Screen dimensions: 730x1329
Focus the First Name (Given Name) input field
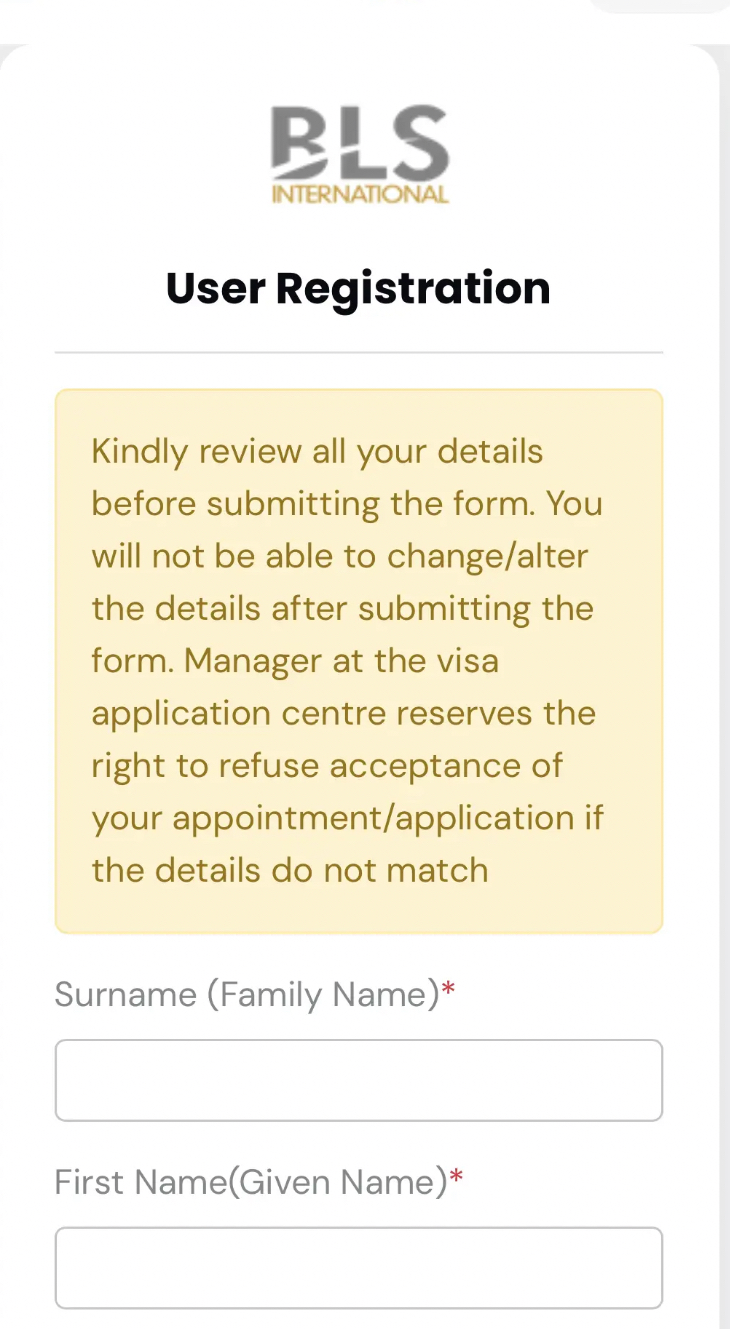click(x=359, y=1268)
